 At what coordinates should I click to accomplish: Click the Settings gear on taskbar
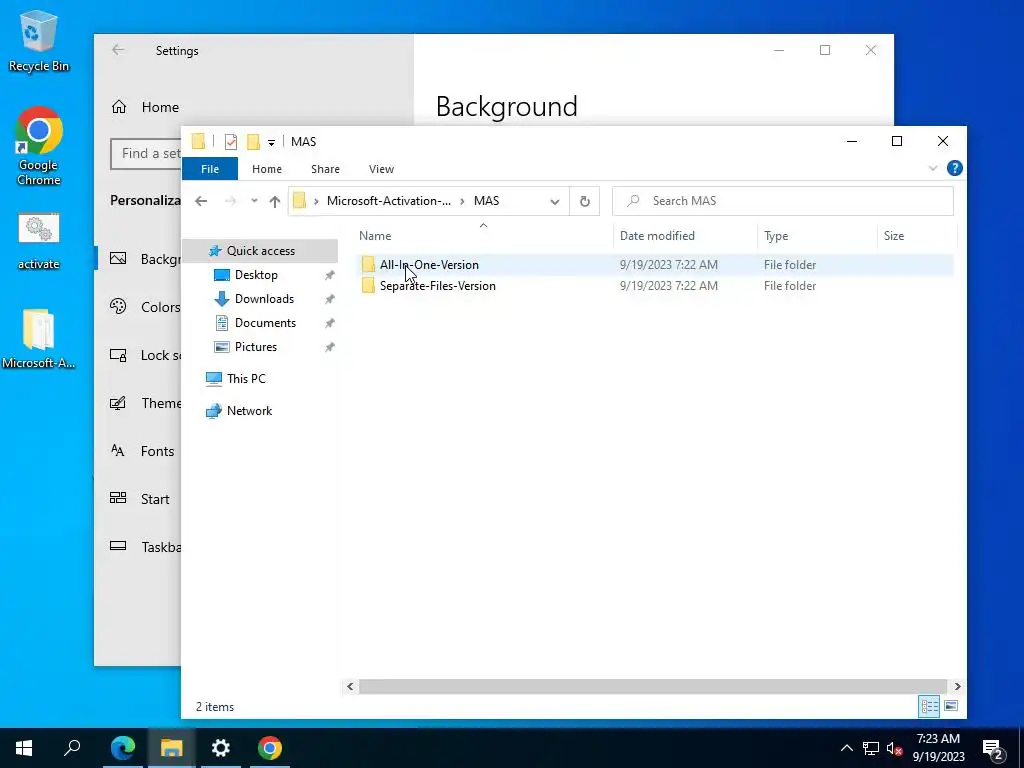[x=221, y=748]
